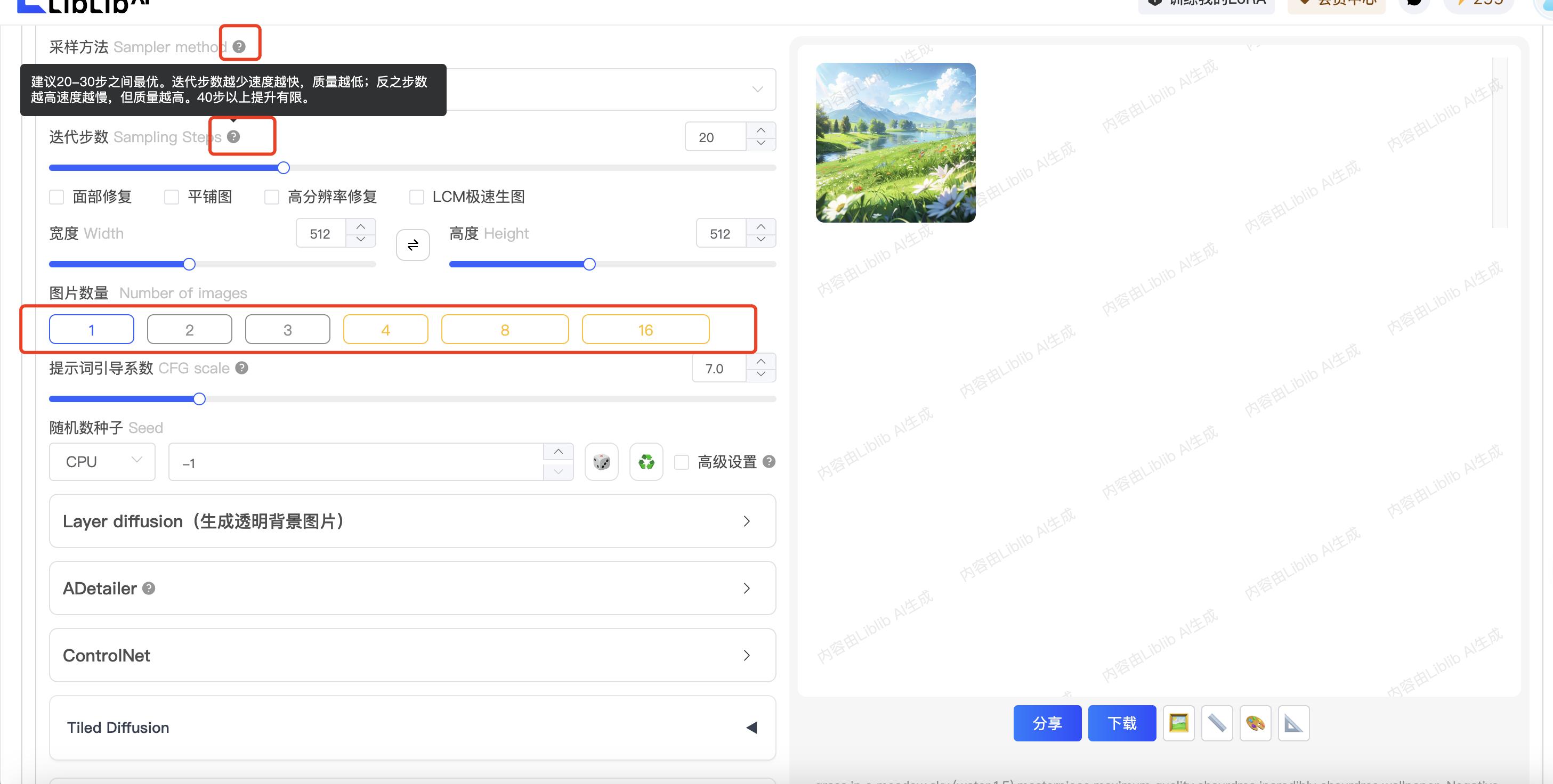Click the ruler icon button

tap(1217, 723)
